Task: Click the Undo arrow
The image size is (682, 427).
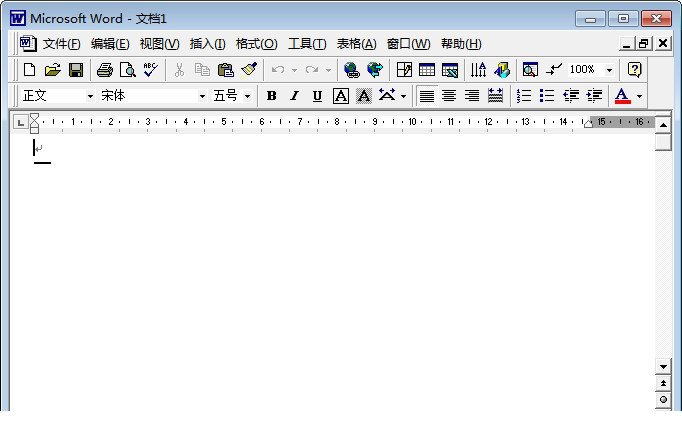Action: [x=277, y=70]
